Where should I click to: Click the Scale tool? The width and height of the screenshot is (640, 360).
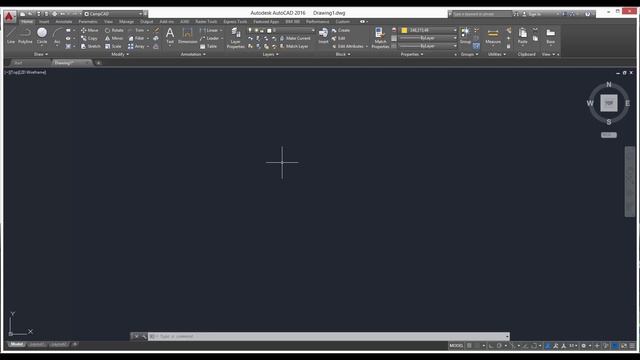click(113, 47)
